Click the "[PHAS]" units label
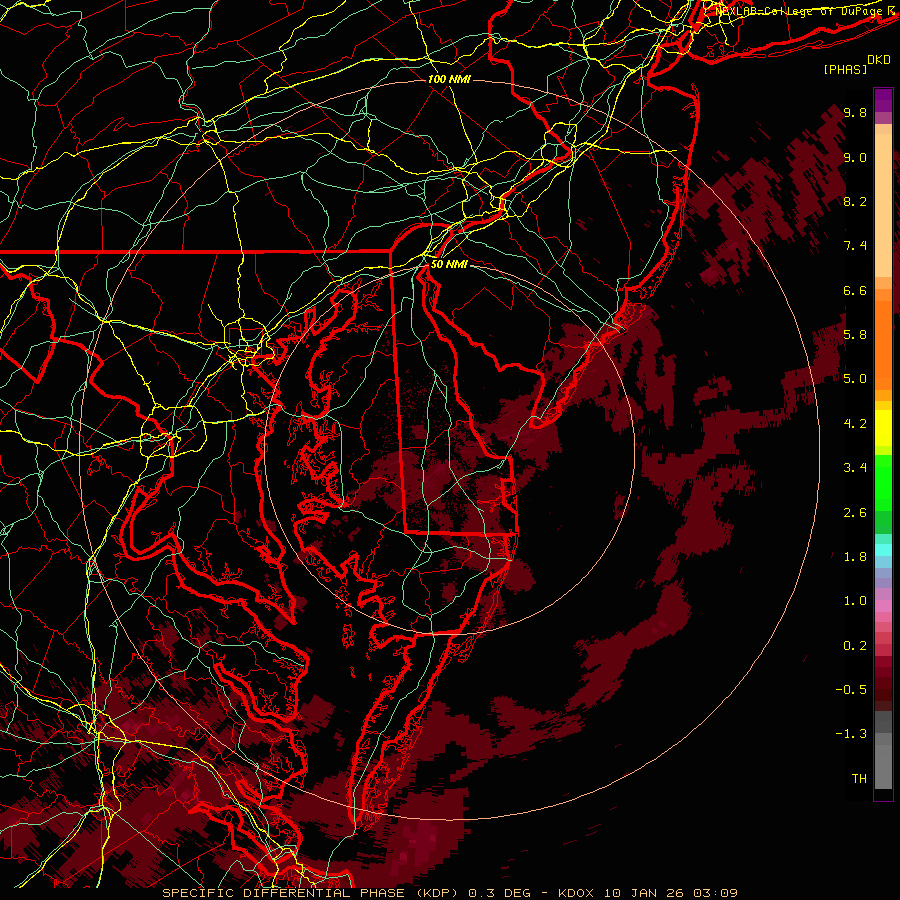 pos(845,70)
